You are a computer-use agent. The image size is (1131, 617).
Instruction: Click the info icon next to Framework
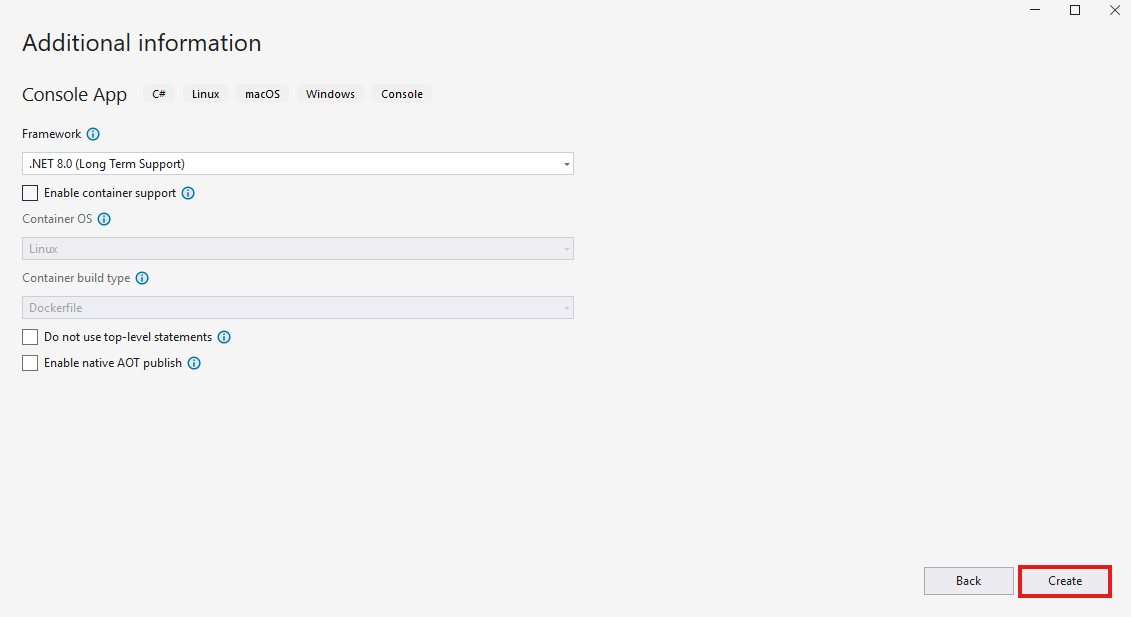[x=93, y=134]
